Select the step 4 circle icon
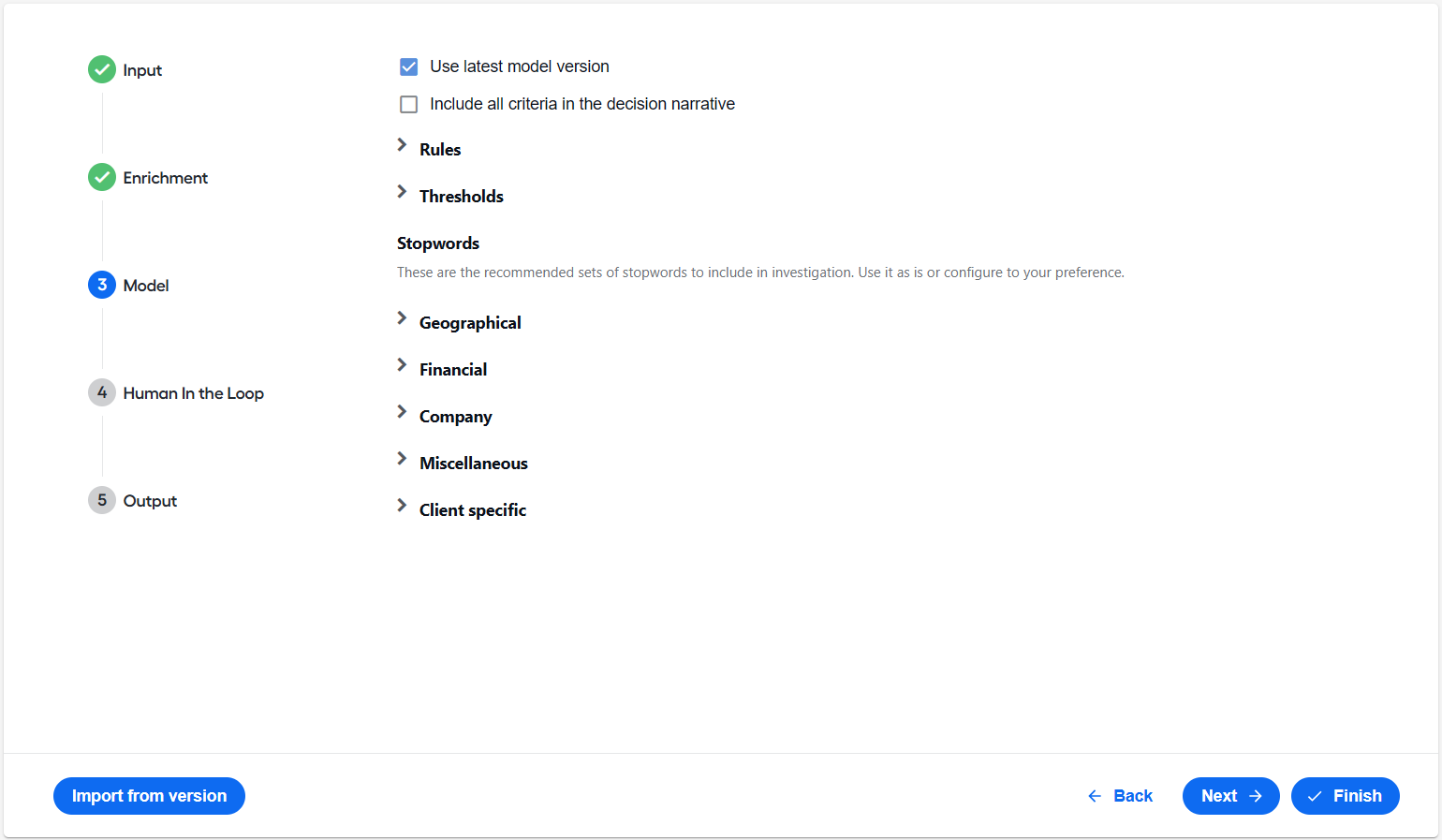The width and height of the screenshot is (1442, 840). coord(102,392)
